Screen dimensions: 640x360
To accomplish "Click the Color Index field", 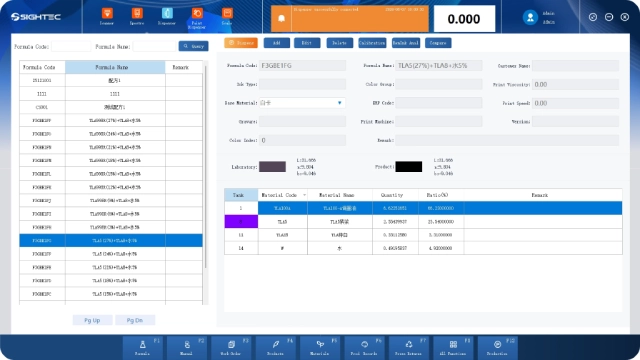I will pyautogui.click(x=302, y=140).
